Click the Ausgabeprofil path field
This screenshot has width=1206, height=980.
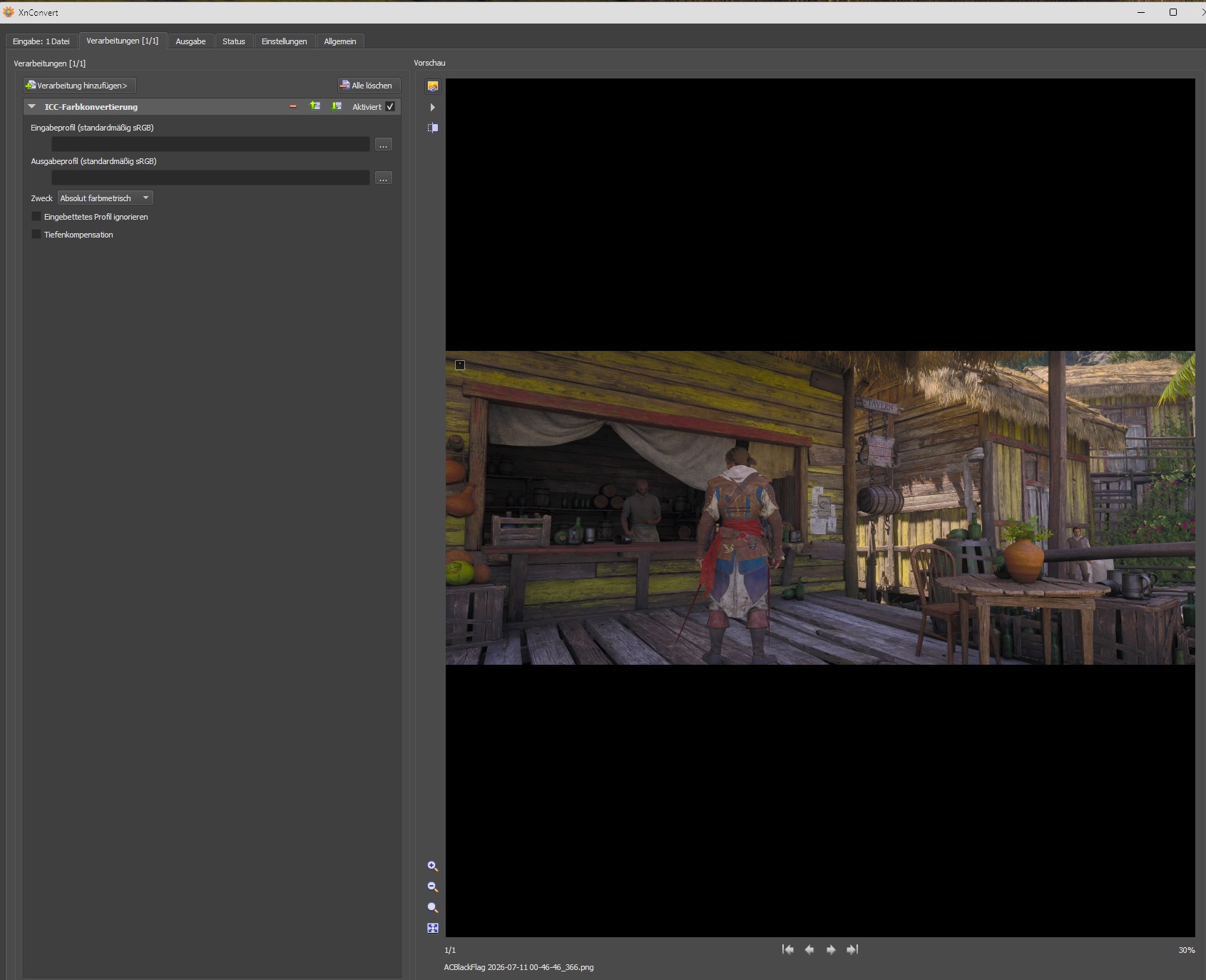point(210,178)
